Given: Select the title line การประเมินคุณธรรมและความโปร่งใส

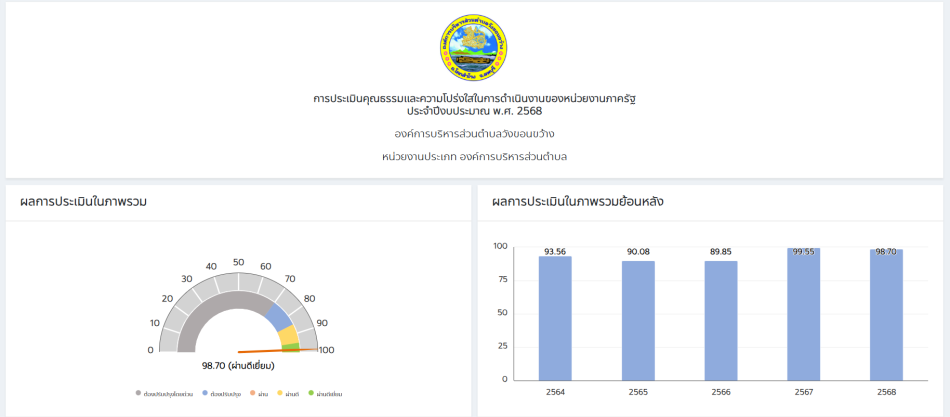Looking at the screenshot, I should coord(475,99).
